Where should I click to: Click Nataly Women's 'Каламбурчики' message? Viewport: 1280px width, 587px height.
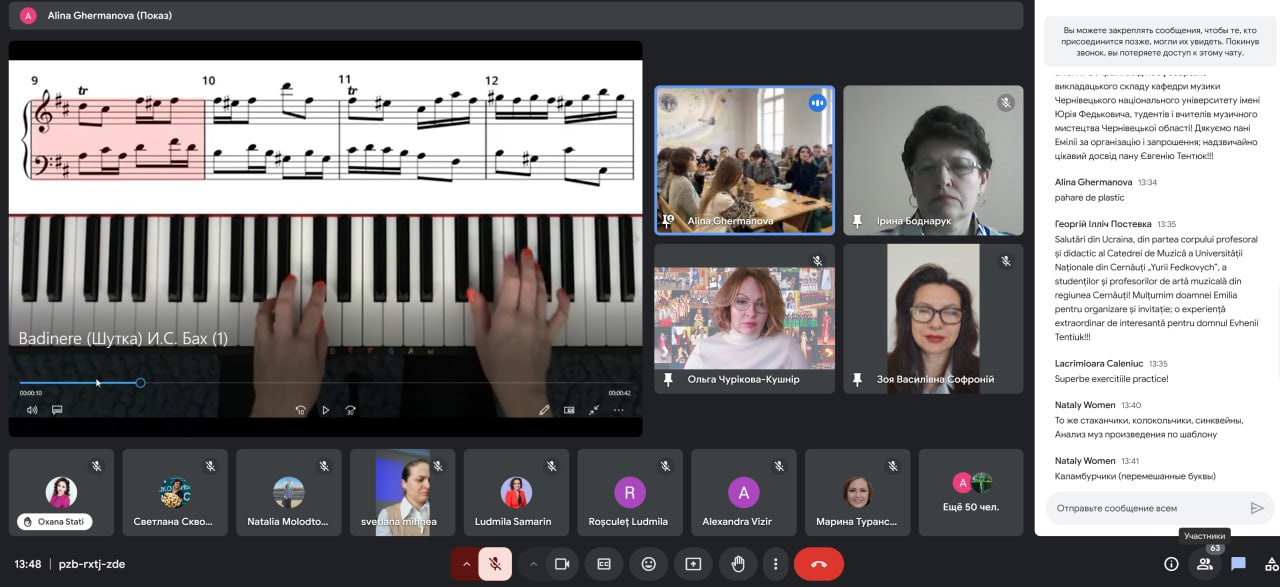(1135, 476)
